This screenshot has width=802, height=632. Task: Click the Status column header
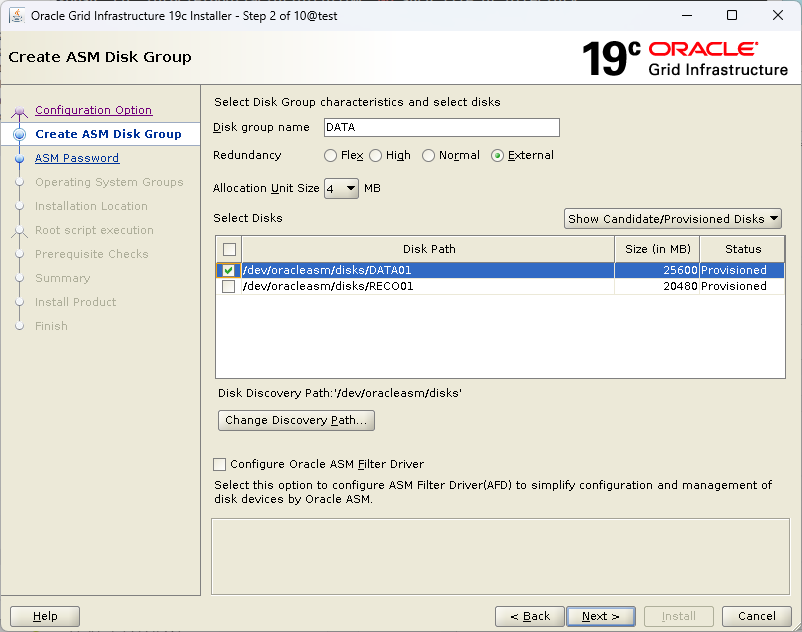click(x=742, y=249)
